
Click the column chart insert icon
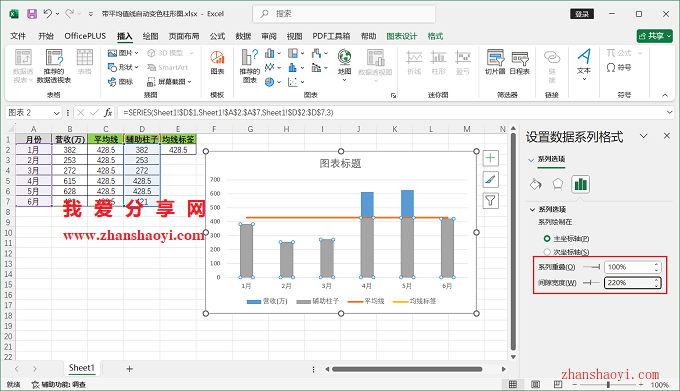(x=270, y=53)
